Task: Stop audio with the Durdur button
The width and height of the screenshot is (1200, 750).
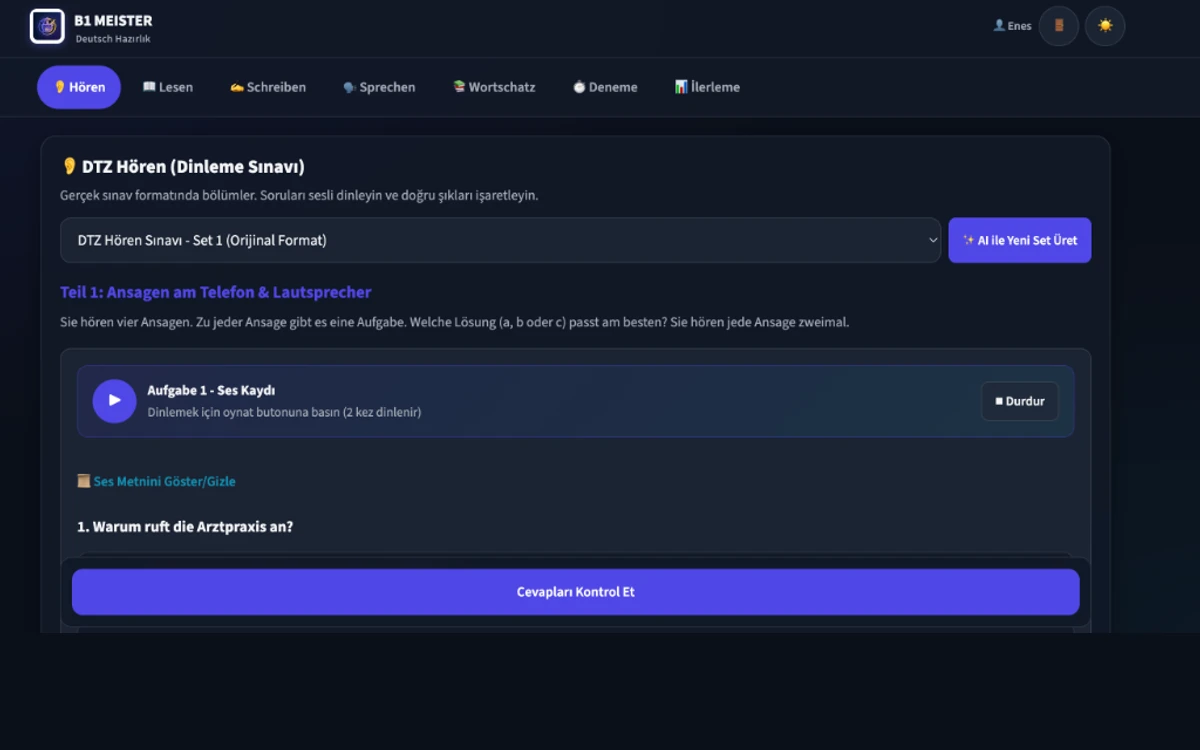Action: click(x=1019, y=401)
